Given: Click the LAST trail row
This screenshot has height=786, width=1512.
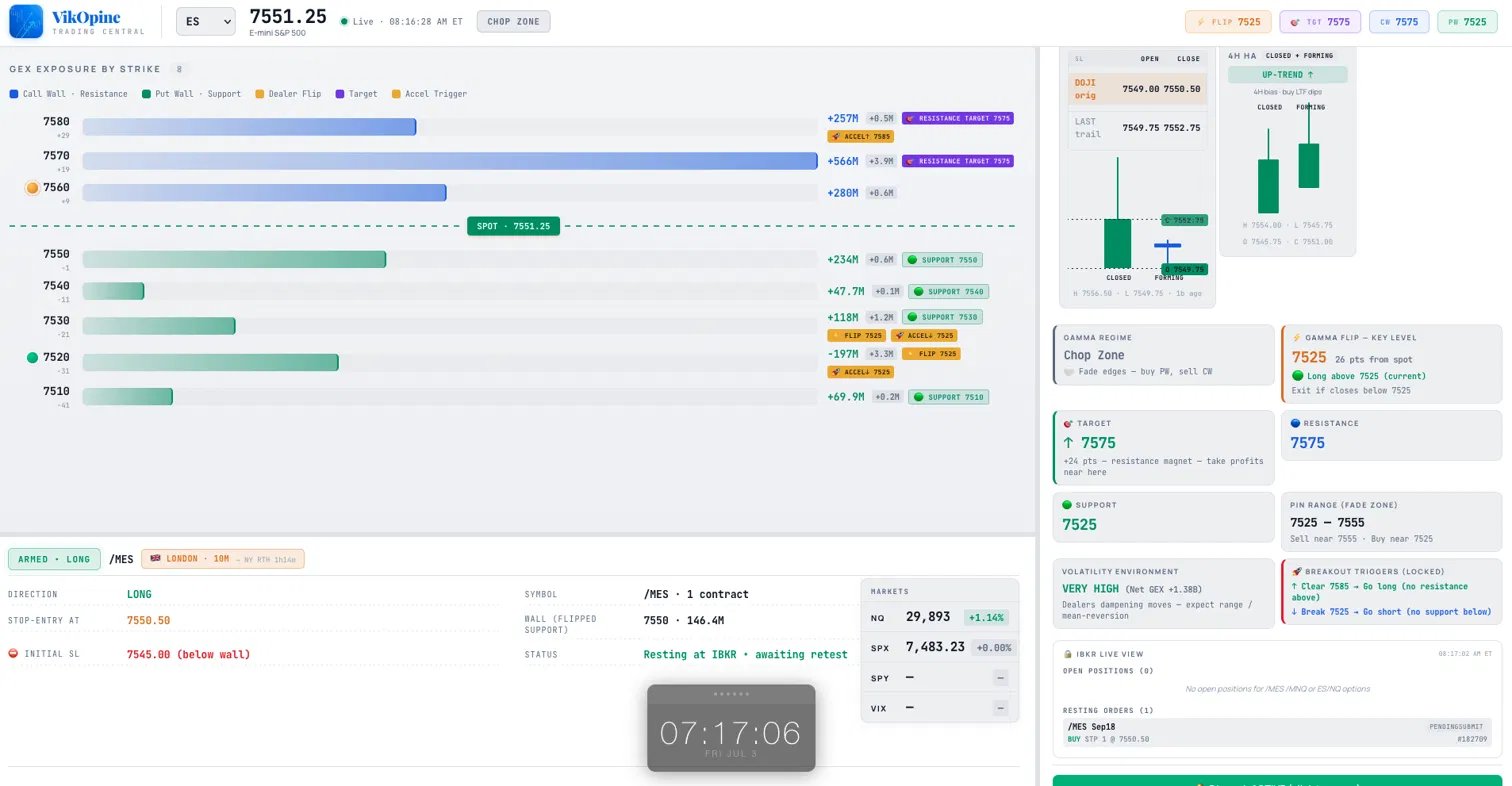Looking at the screenshot, I should click(1137, 128).
